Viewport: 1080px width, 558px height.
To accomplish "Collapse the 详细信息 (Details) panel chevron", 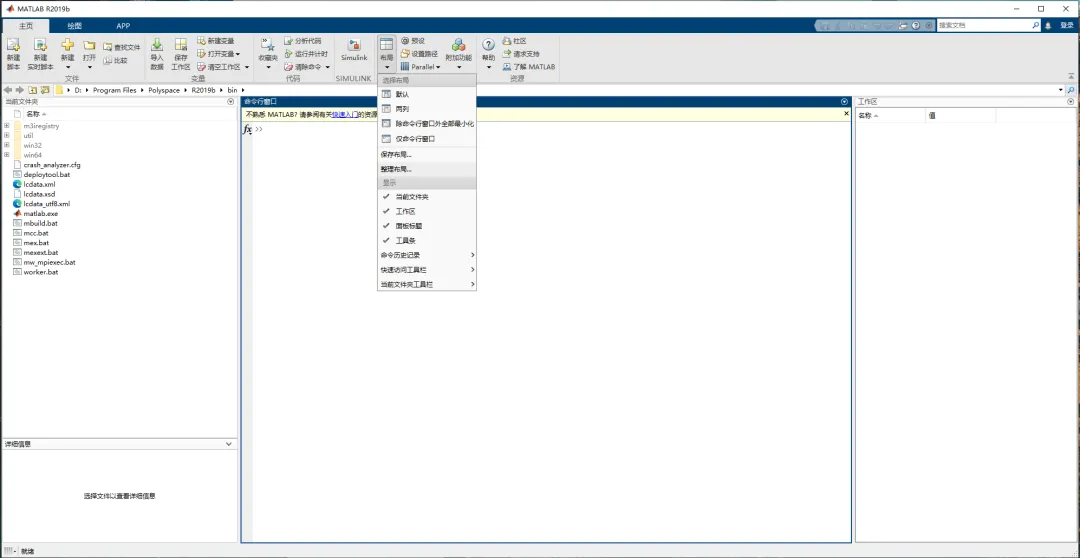I will (x=230, y=444).
